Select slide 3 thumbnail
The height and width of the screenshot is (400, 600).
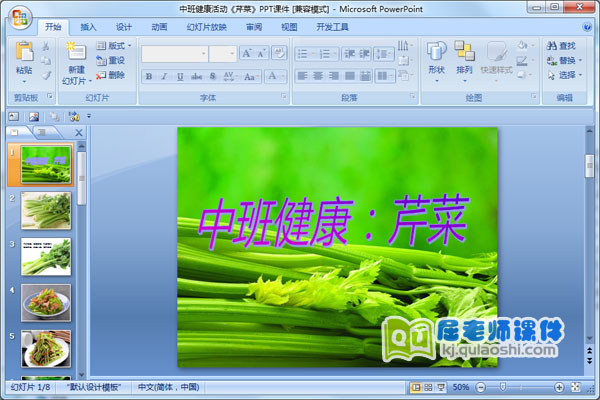click(x=46, y=256)
